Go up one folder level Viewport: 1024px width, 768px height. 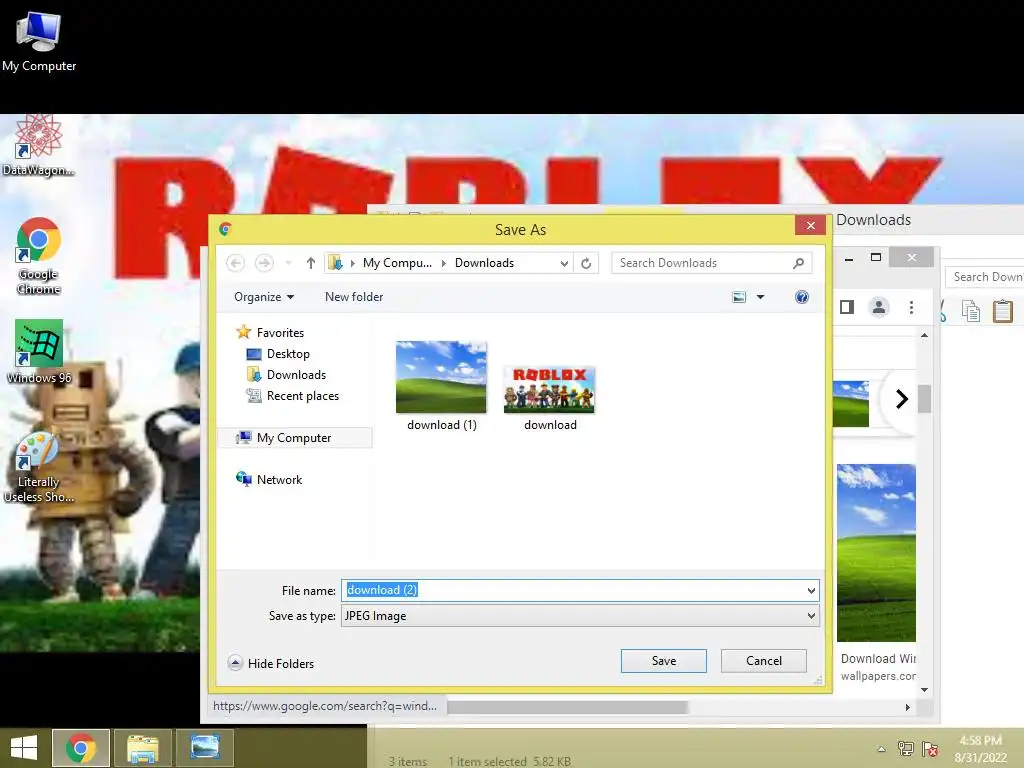coord(311,263)
